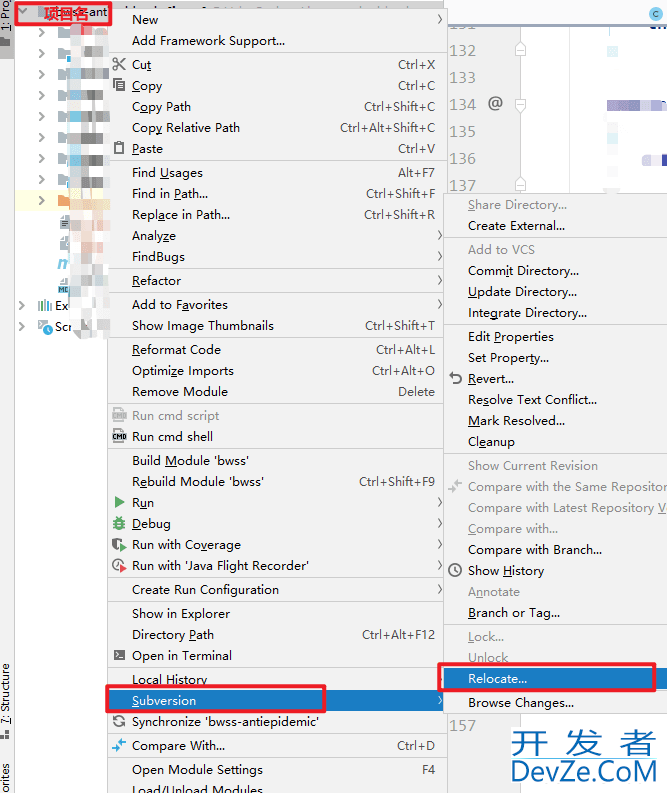This screenshot has width=667, height=793.
Task: Expand the Refactor submenu arrow
Action: point(439,280)
